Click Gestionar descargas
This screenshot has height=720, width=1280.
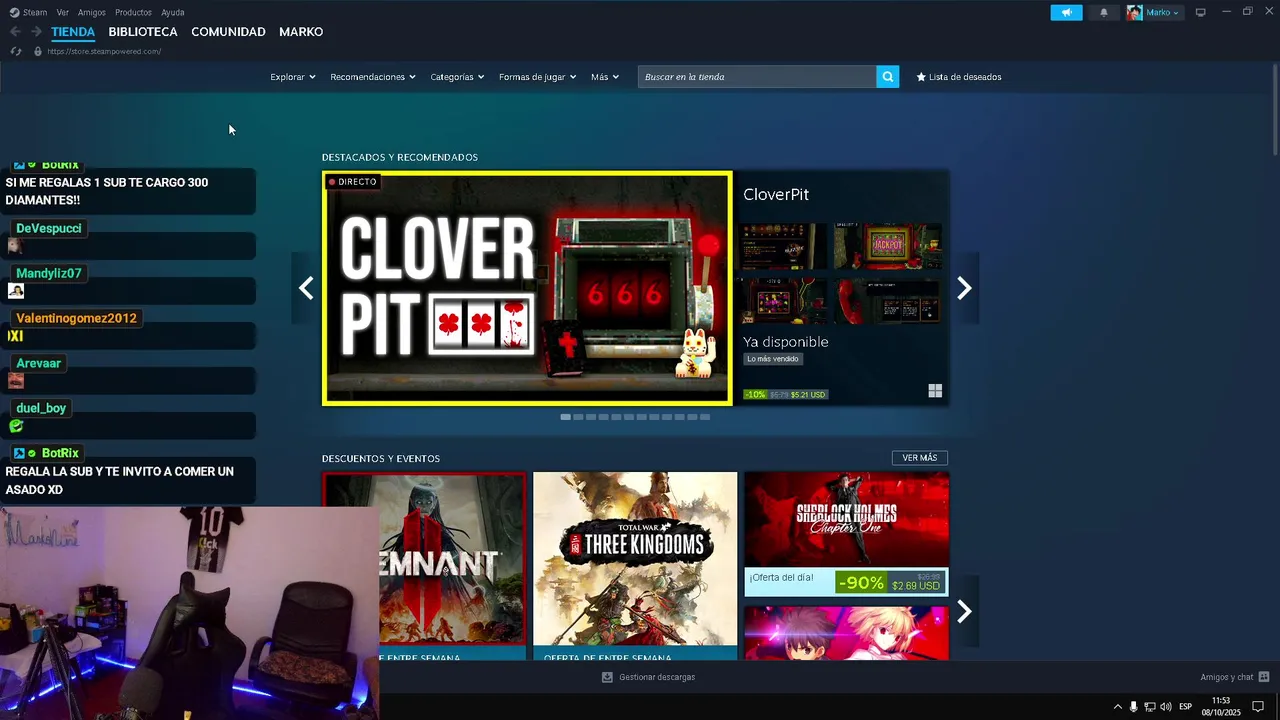coord(657,677)
